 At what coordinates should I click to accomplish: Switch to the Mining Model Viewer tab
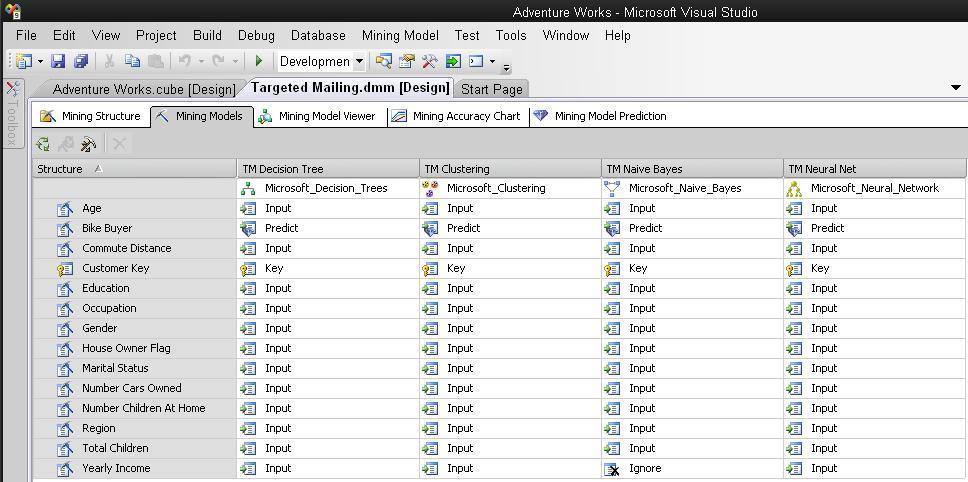pyautogui.click(x=320, y=116)
